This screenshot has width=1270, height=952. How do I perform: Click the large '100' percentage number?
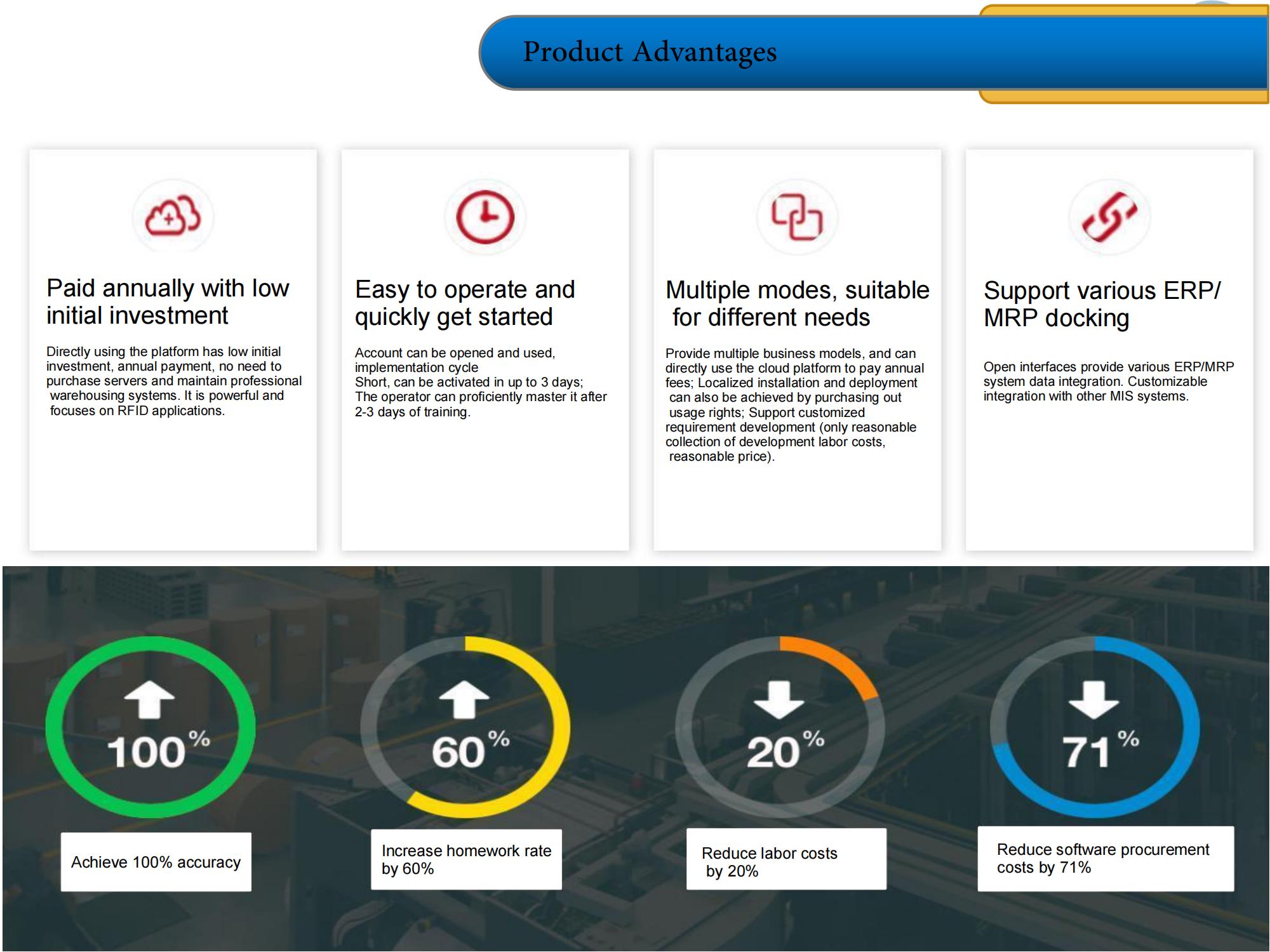point(146,753)
